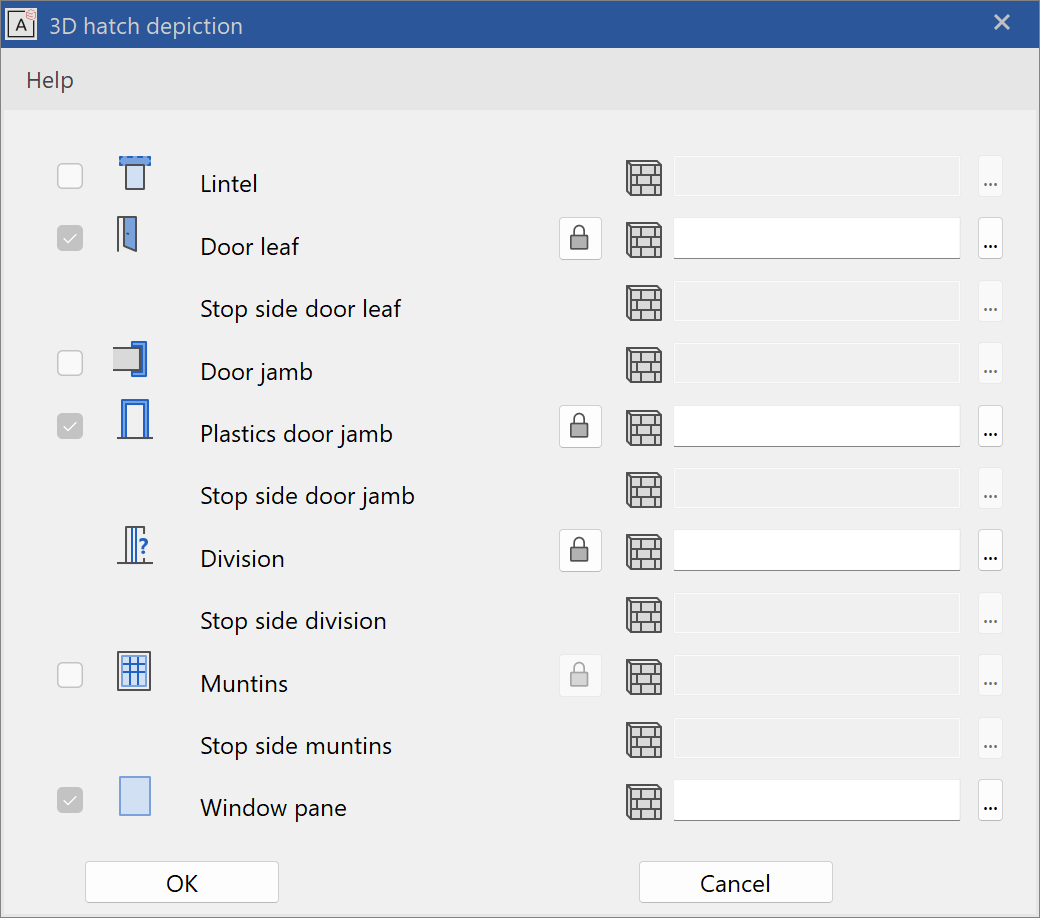
Task: Open hatch browse button for Door jamb
Action: (990, 363)
